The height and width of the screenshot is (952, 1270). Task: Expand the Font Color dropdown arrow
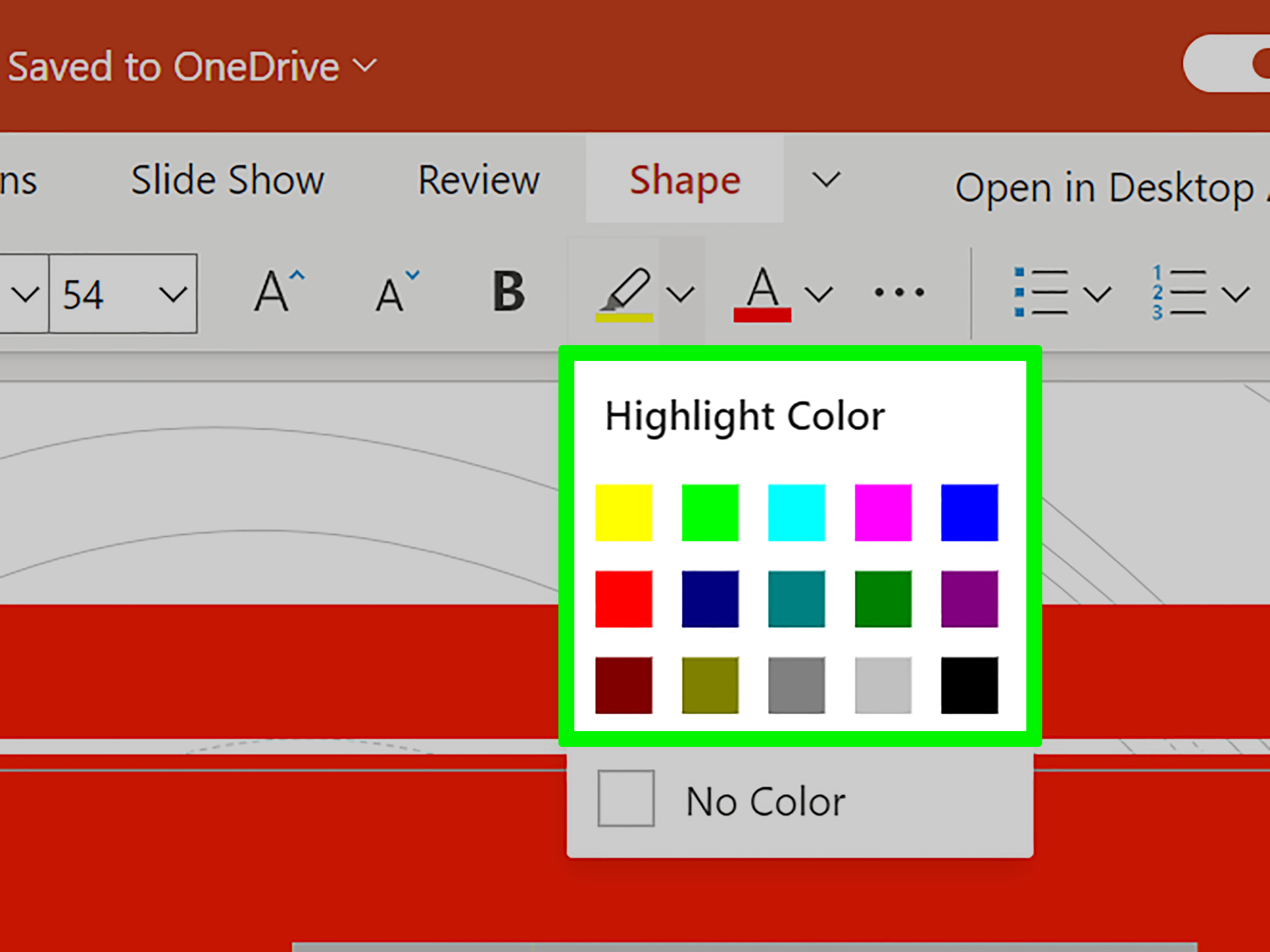click(x=817, y=294)
